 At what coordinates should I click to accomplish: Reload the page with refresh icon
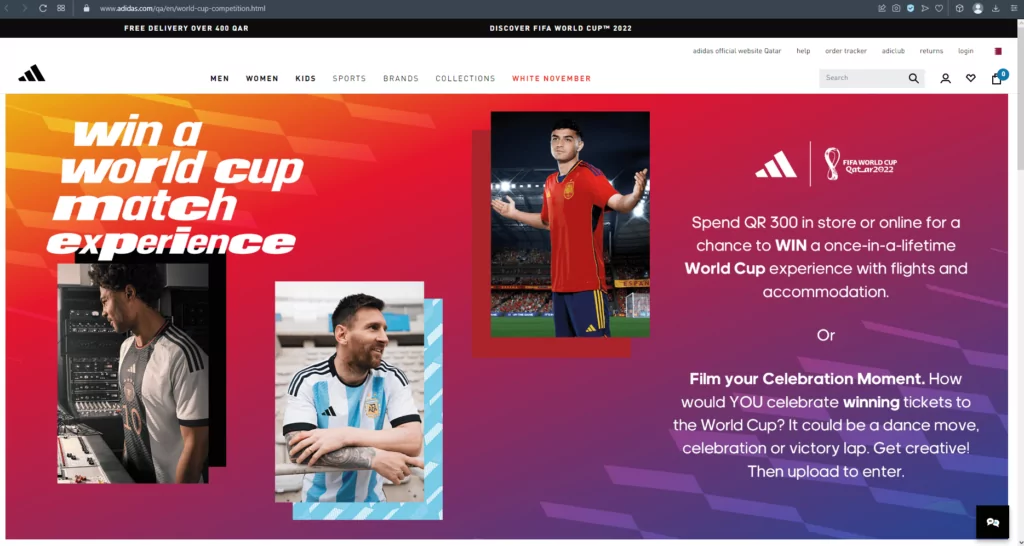click(43, 8)
